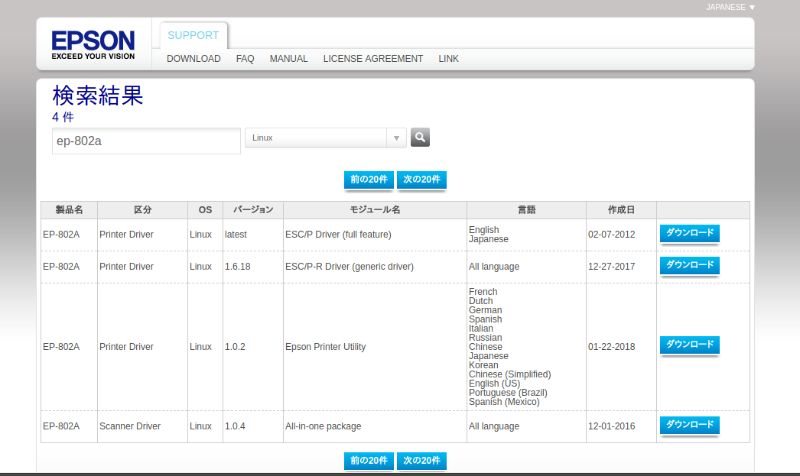Click the 製品名 column header

tap(69, 210)
